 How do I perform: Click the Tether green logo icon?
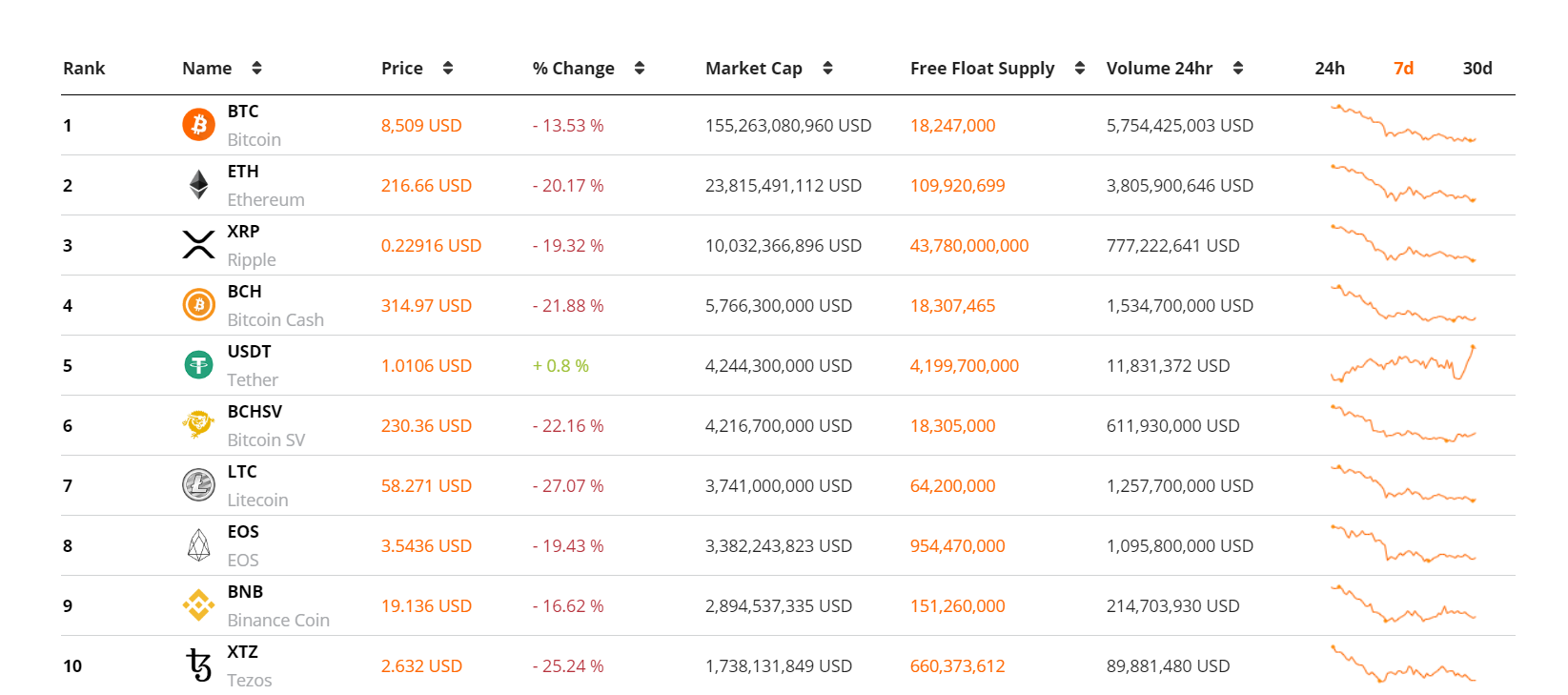click(198, 364)
